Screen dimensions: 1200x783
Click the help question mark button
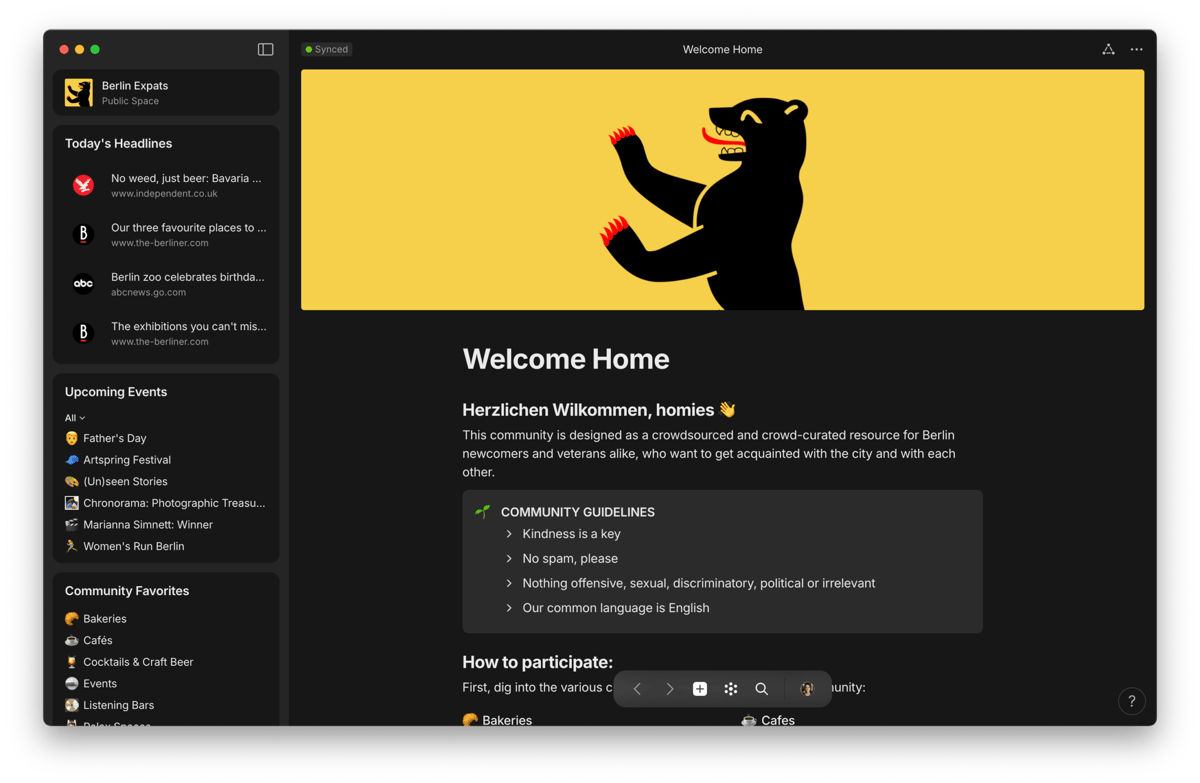[1131, 701]
